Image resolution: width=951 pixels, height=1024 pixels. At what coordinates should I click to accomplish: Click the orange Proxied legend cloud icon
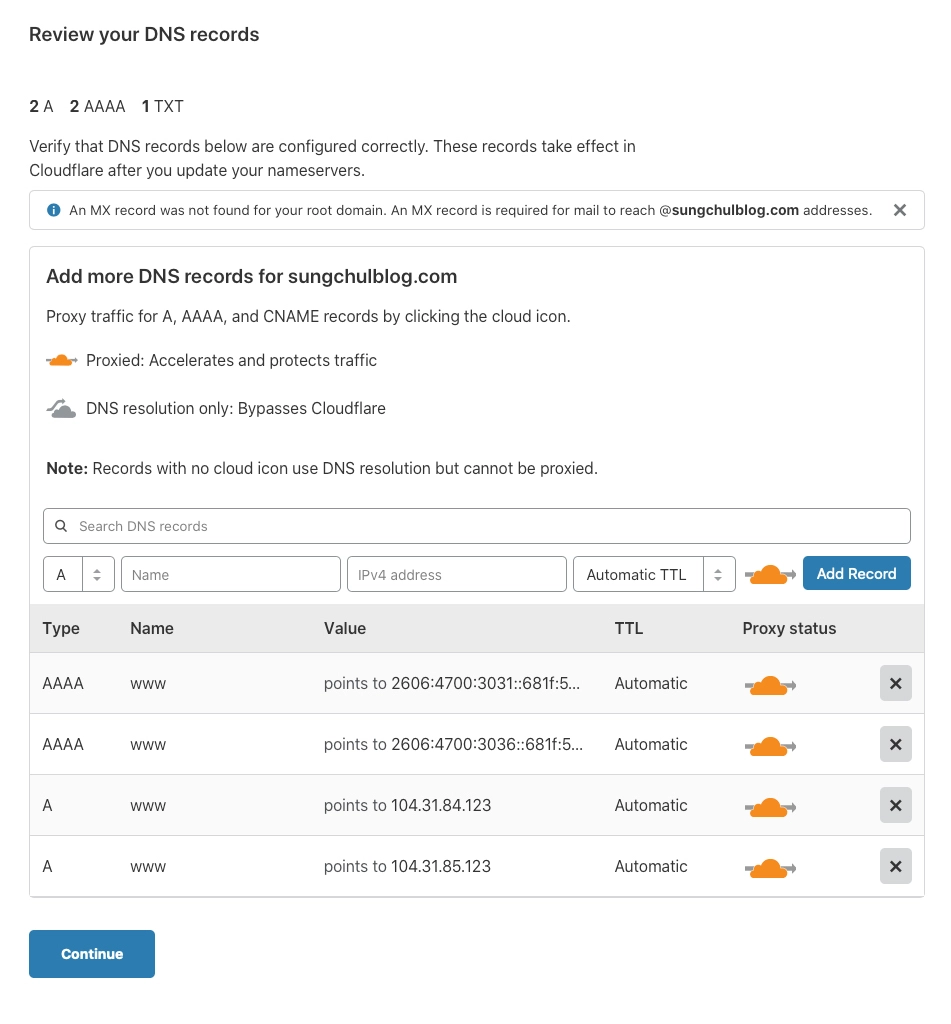[61, 360]
